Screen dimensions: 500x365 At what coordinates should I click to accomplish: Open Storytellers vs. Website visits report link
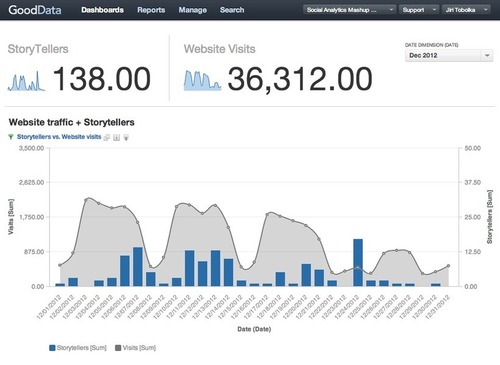coord(59,137)
